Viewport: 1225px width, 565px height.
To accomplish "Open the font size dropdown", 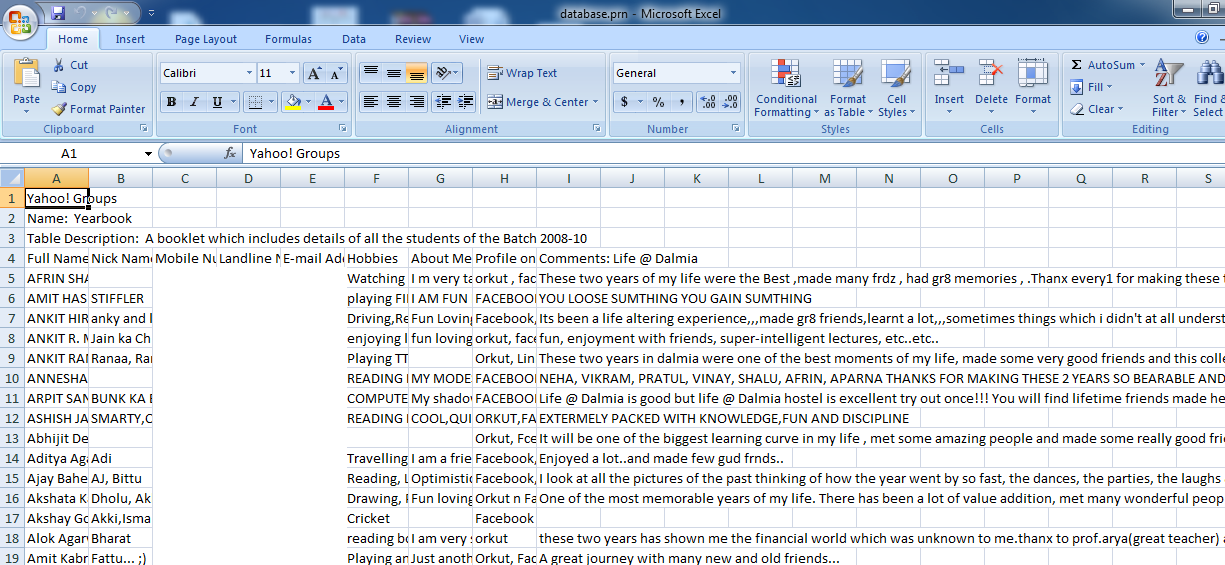I will [292, 73].
